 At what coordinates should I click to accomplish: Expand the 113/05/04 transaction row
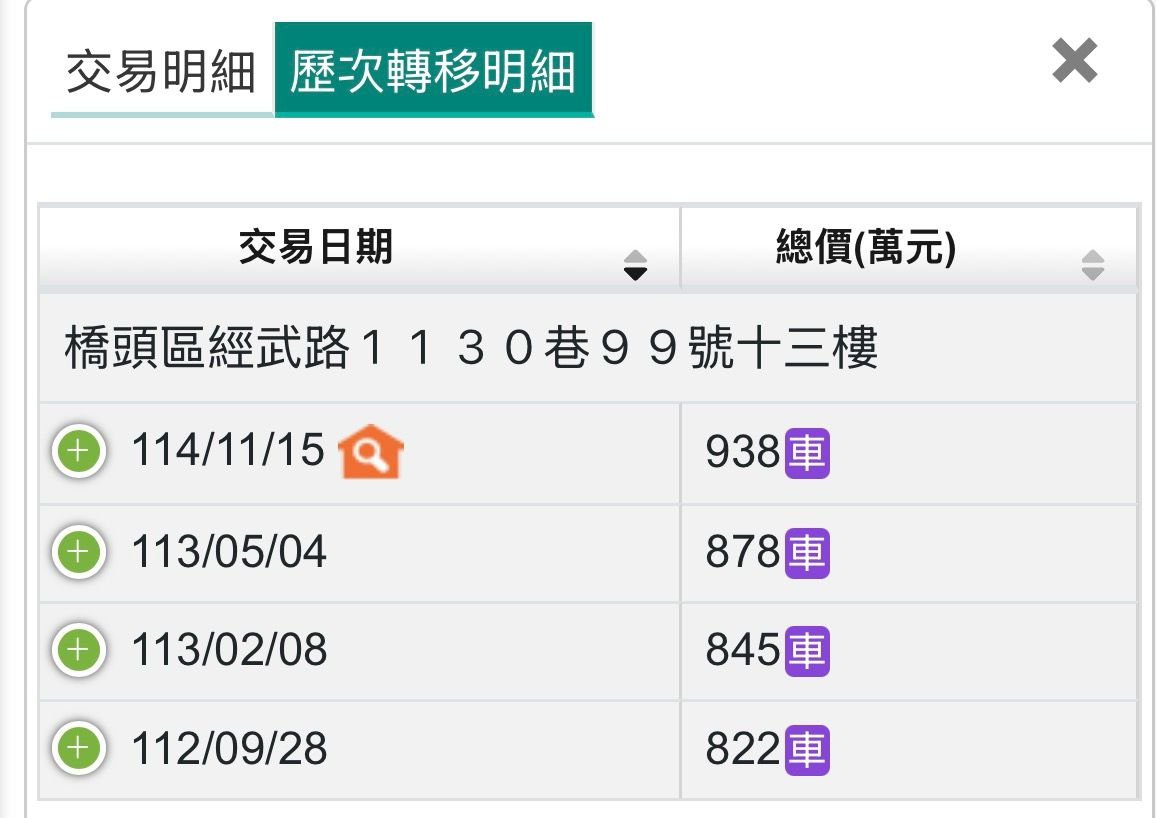click(79, 552)
